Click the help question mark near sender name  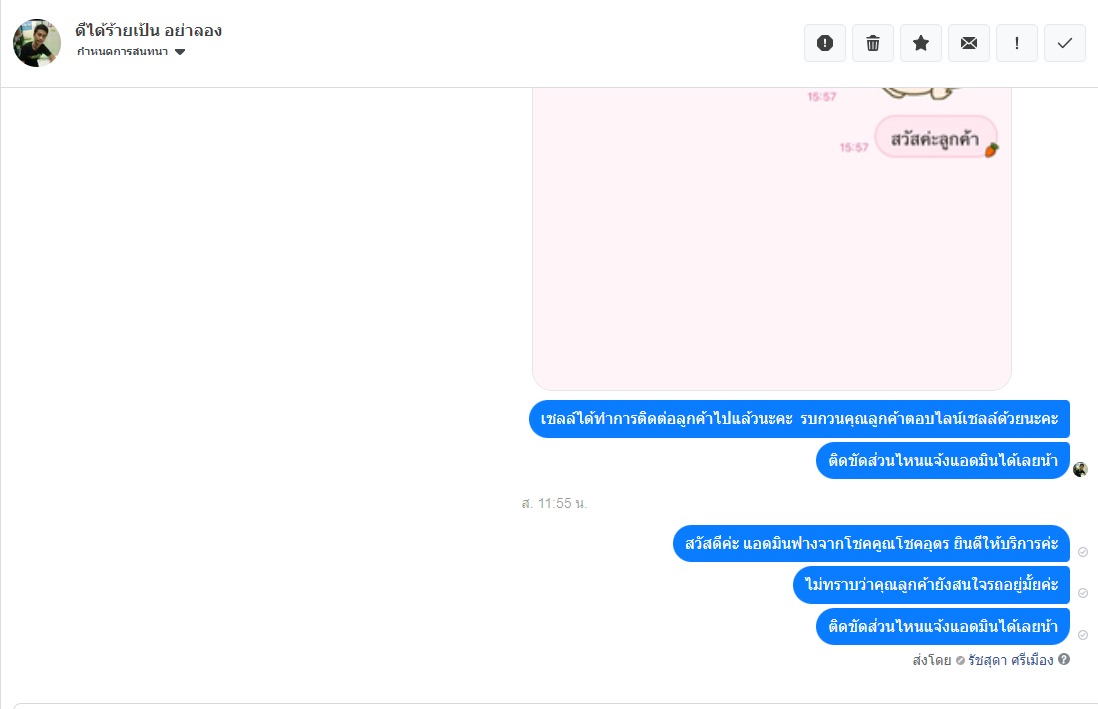coord(1064,659)
